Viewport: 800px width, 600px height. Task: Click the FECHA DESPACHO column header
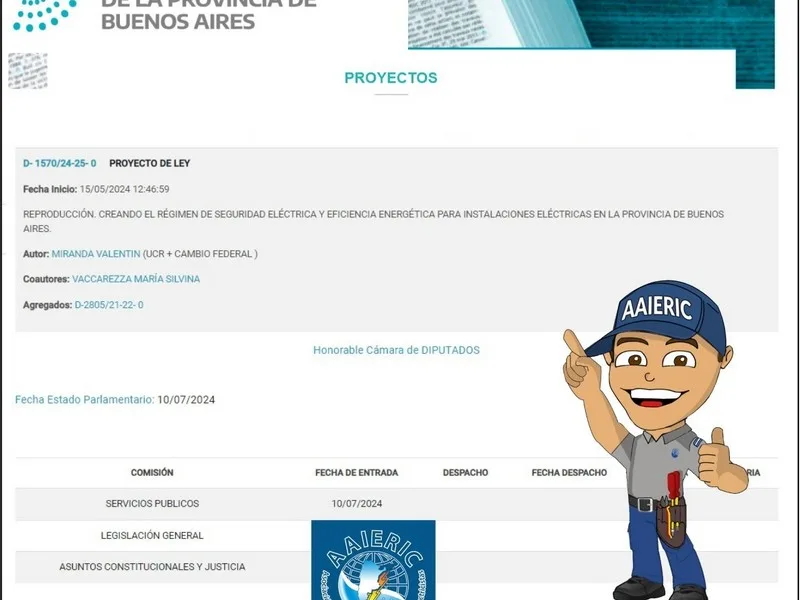[x=569, y=472]
